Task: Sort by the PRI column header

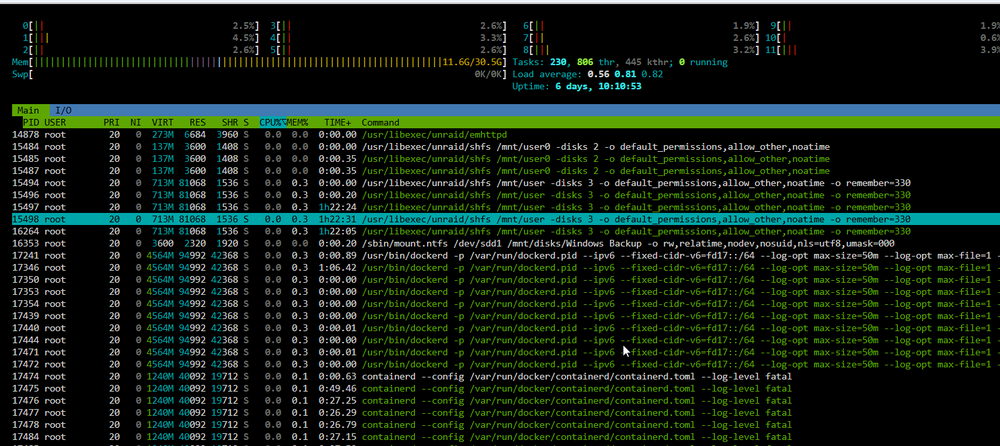Action: click(112, 123)
